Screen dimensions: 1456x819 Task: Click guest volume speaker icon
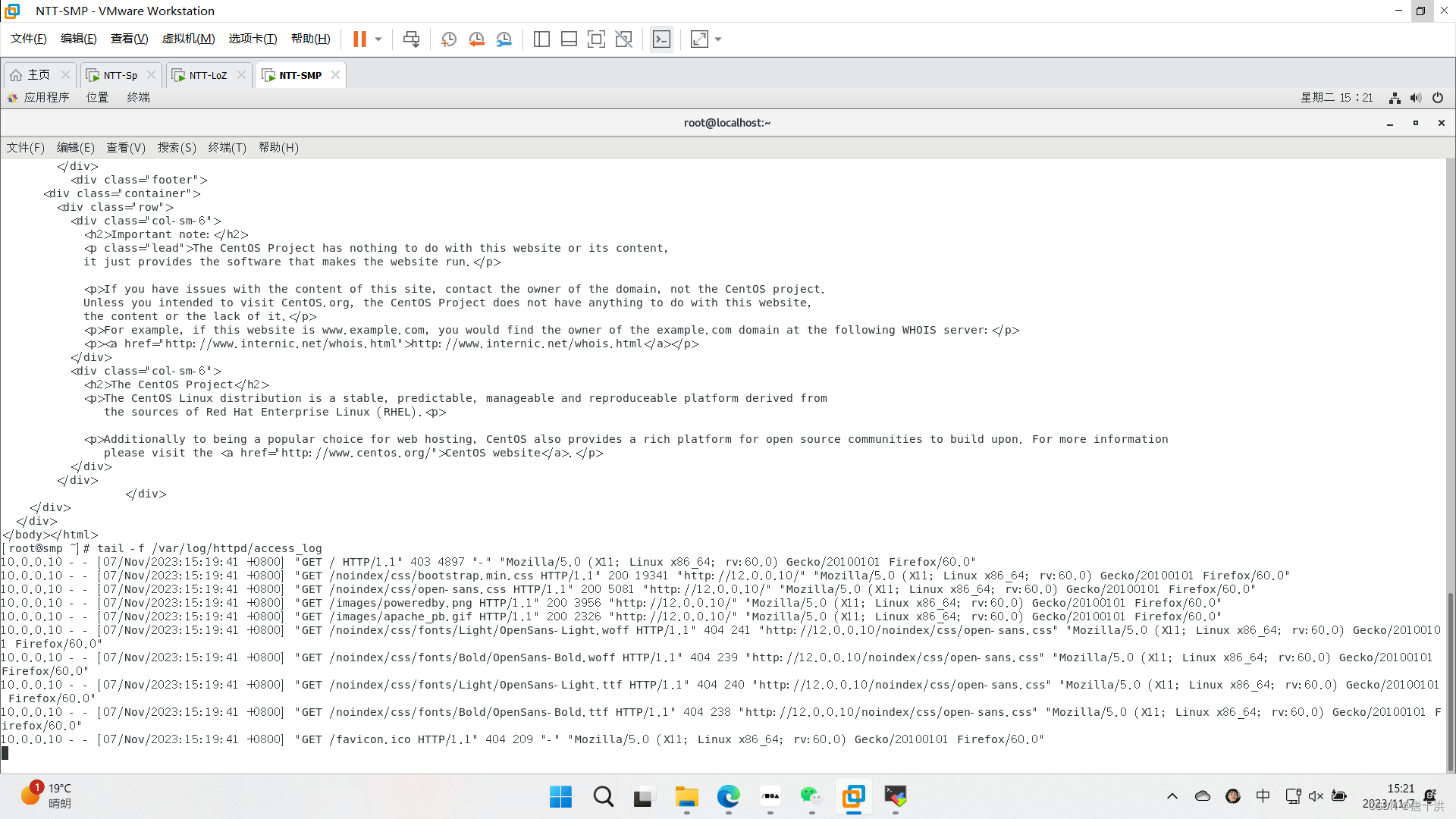1416,97
